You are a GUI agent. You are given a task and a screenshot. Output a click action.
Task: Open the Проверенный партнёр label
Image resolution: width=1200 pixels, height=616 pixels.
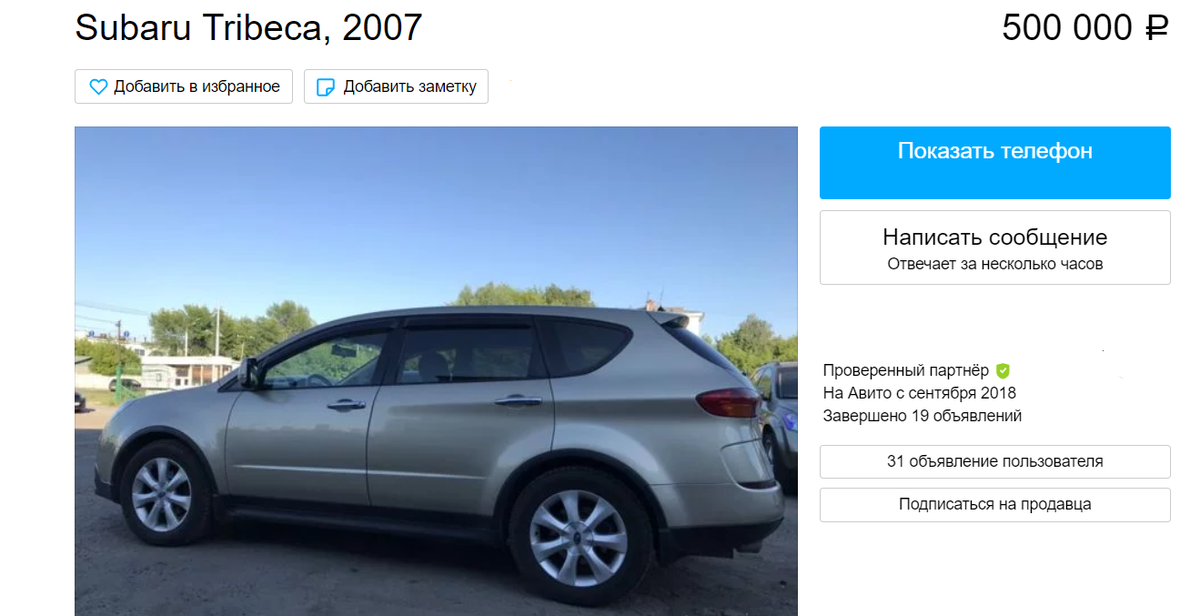(x=906, y=370)
